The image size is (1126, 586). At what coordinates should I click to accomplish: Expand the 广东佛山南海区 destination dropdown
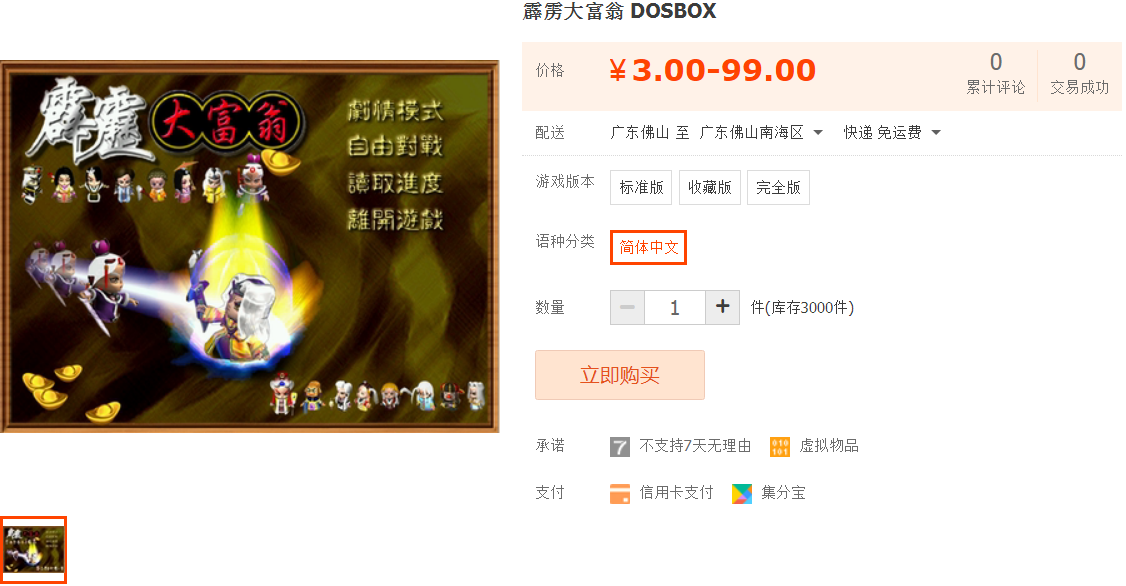[x=761, y=133]
